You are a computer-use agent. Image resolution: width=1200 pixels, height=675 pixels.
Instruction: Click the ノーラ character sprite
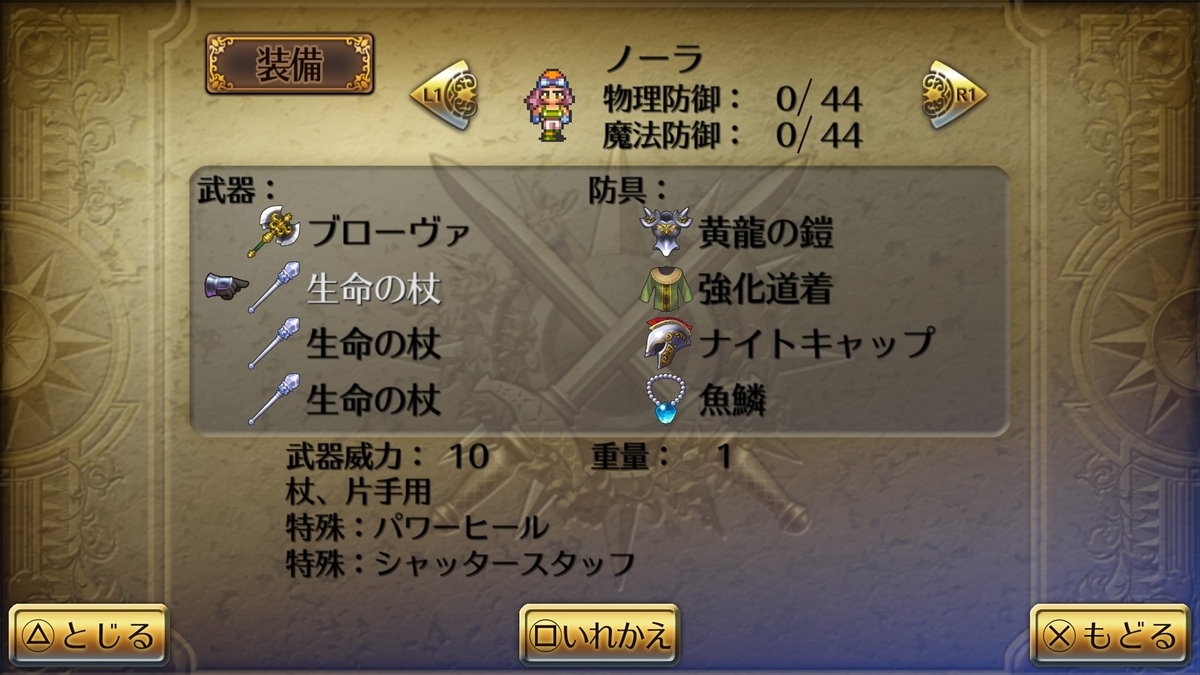coord(550,104)
